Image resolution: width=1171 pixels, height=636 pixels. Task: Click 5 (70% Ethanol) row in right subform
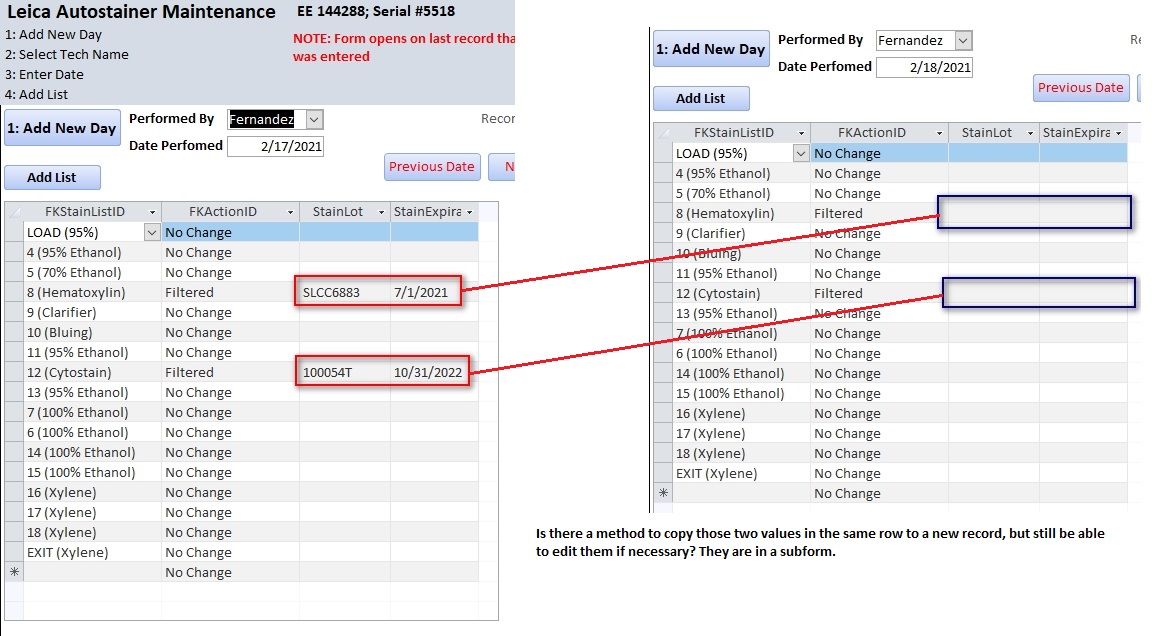click(890, 193)
